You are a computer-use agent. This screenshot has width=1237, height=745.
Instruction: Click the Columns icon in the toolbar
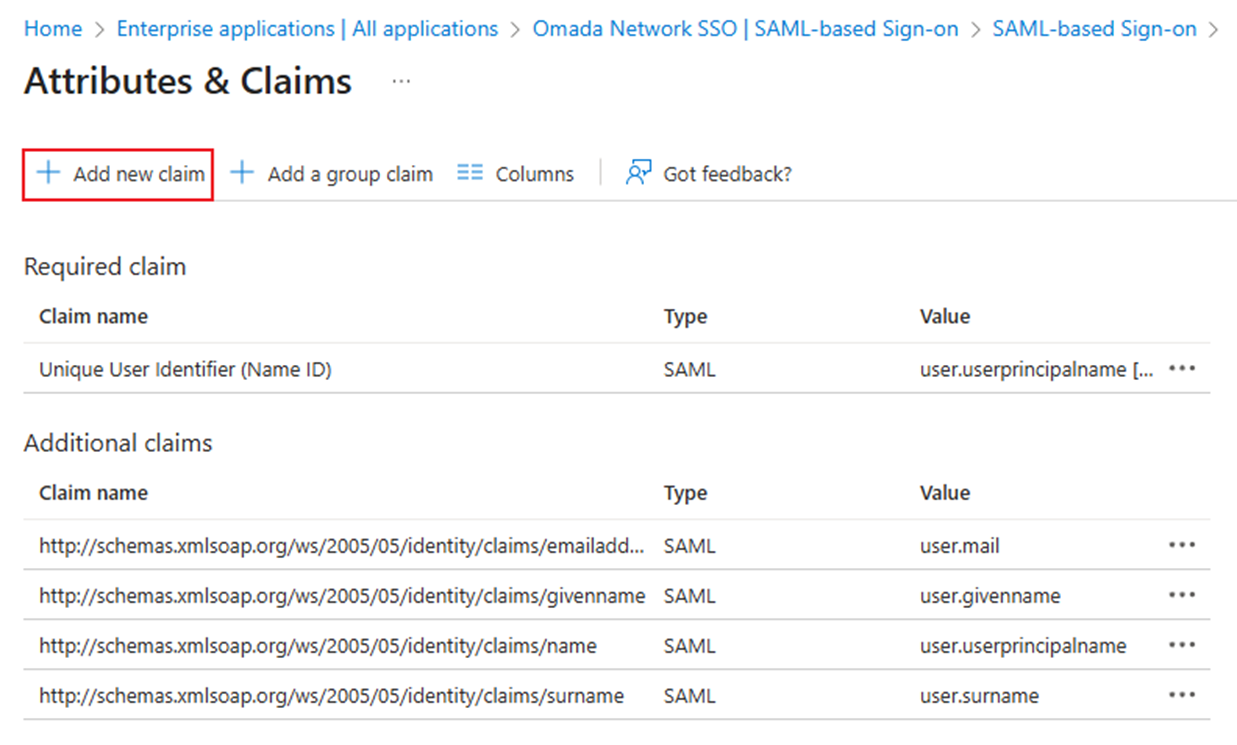click(x=469, y=172)
